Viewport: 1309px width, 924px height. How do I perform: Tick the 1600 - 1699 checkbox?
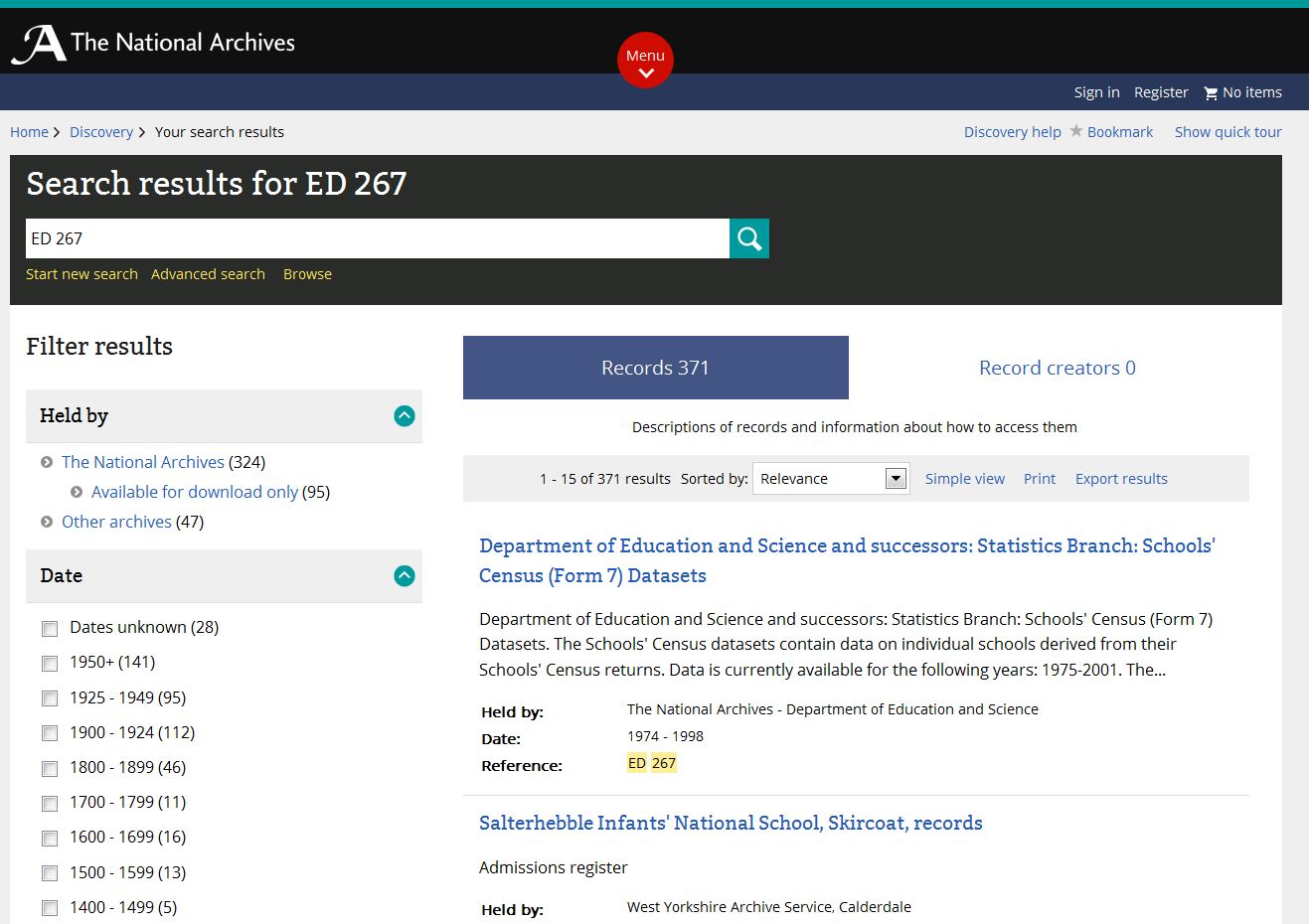click(x=50, y=839)
